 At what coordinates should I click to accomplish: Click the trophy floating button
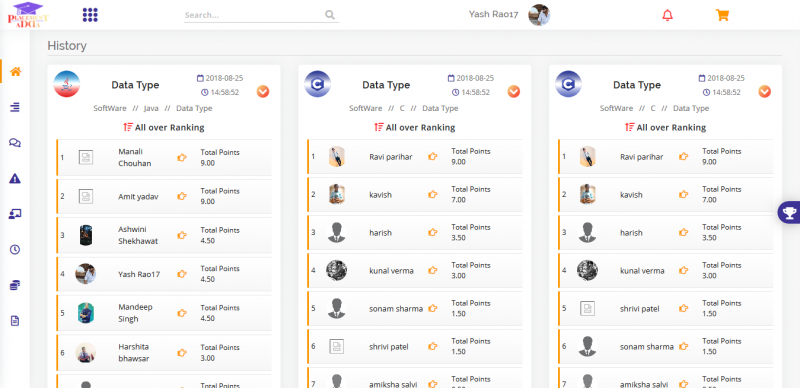[790, 212]
